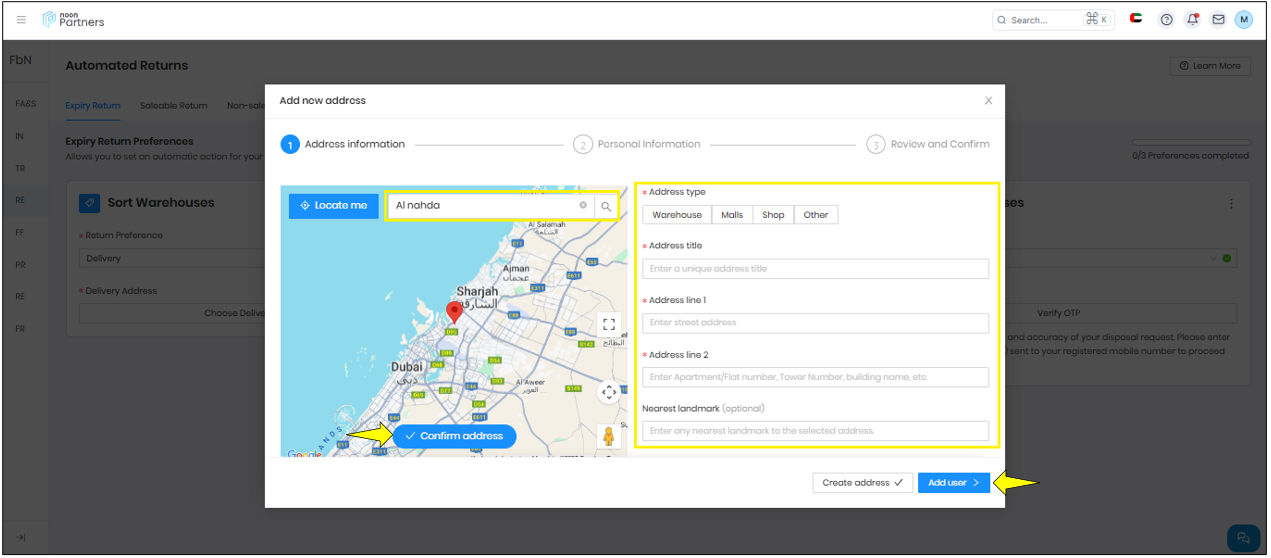Toggle the map fullscreen view
The width and height of the screenshot is (1271, 558).
[x=608, y=324]
